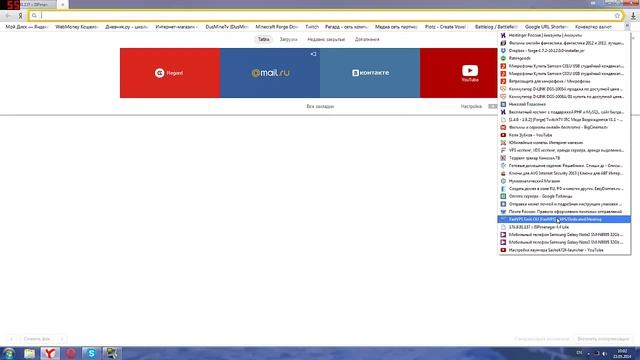Open 'Конвертер валют' bookmark

point(593,27)
